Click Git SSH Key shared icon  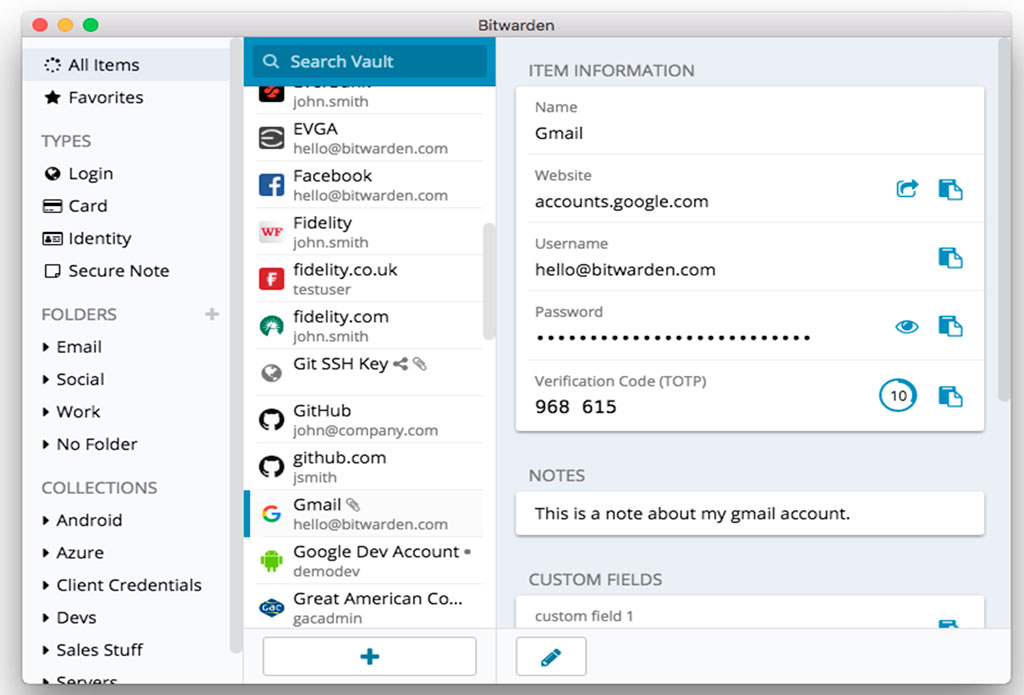pos(400,364)
